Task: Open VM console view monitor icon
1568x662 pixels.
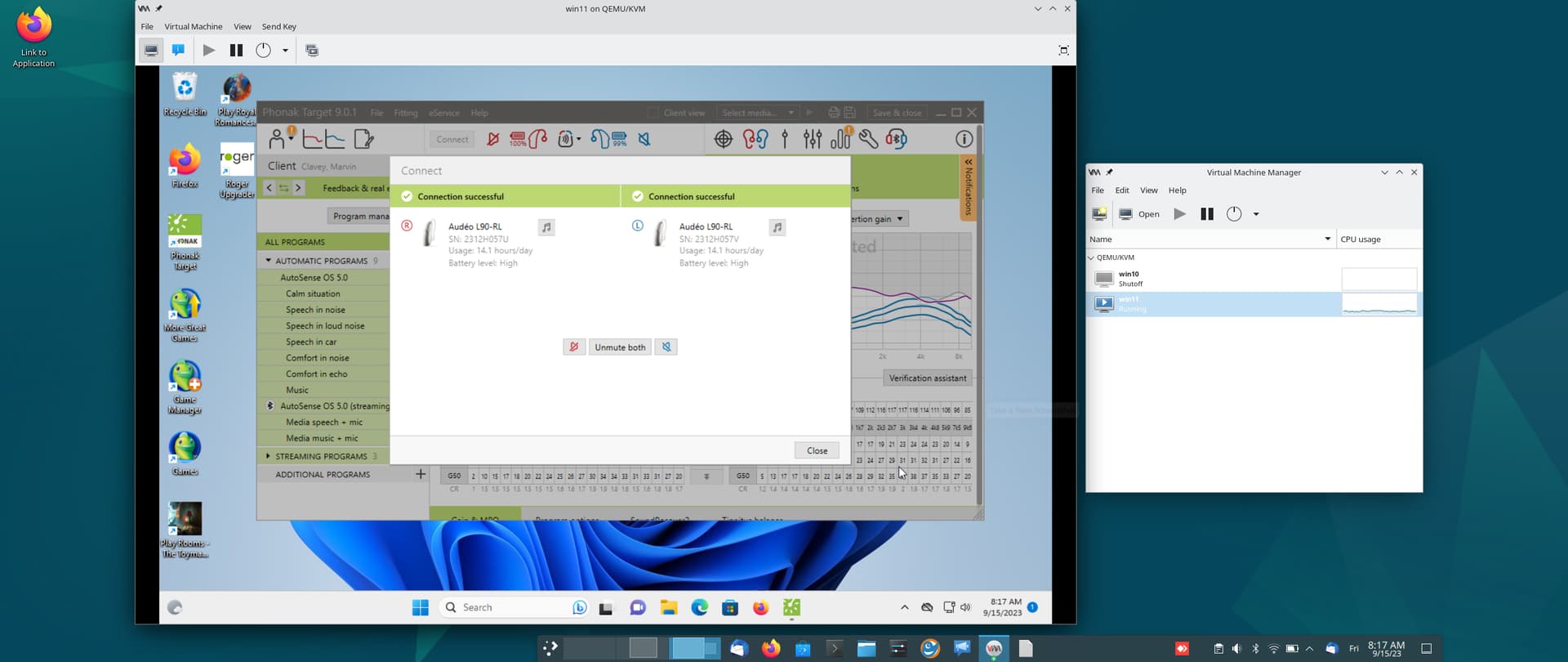Action: click(151, 50)
